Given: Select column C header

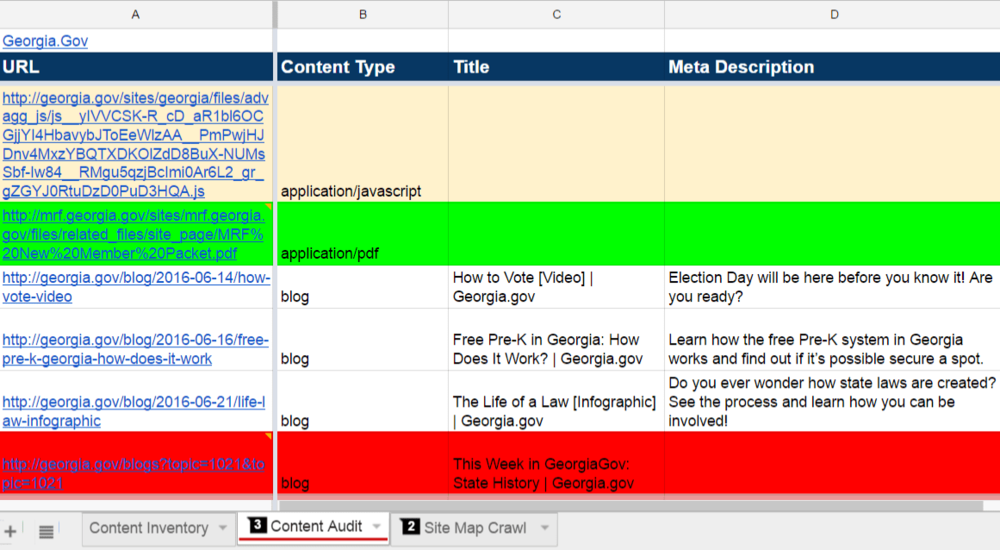Looking at the screenshot, I should coord(556,14).
